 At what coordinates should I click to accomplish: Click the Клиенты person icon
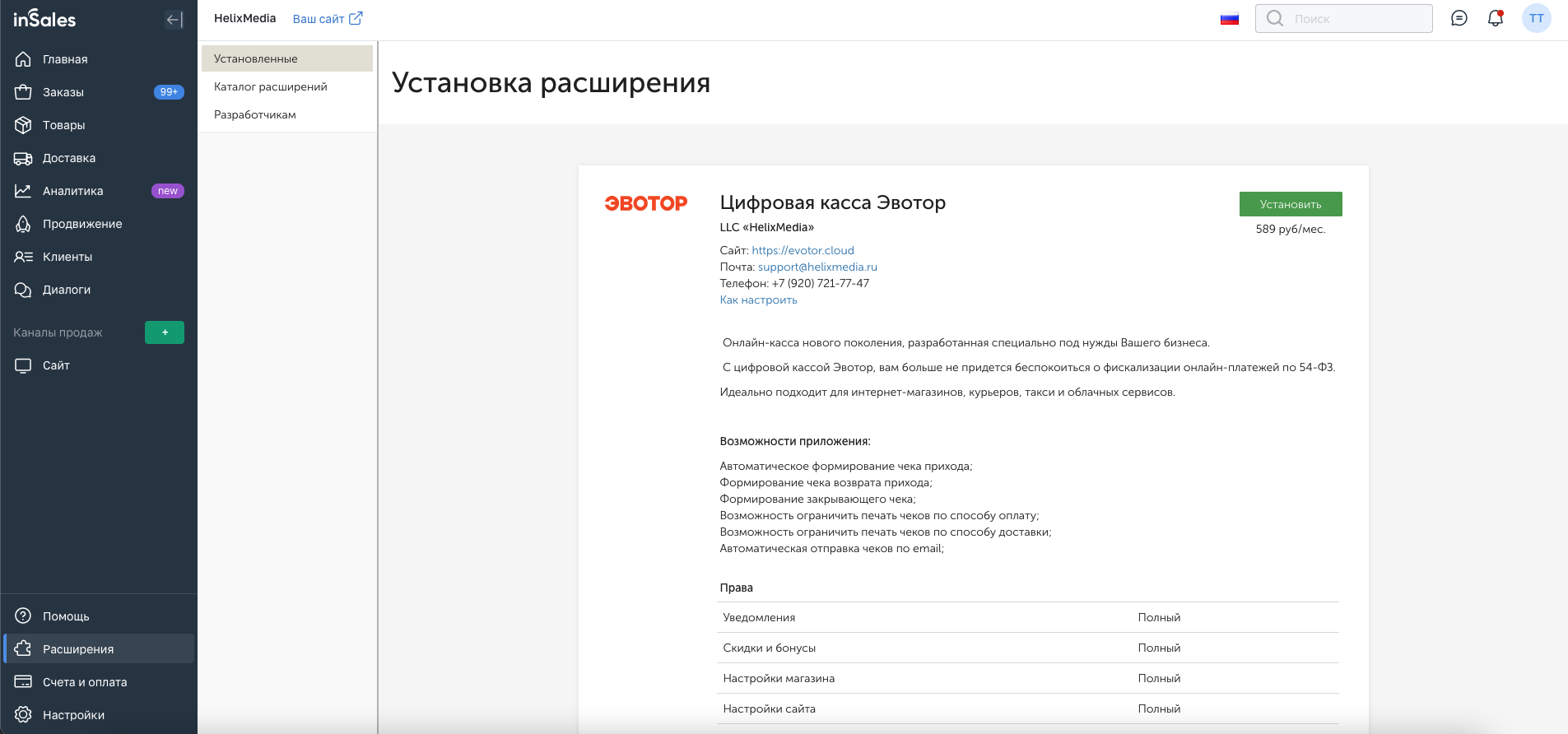(23, 257)
